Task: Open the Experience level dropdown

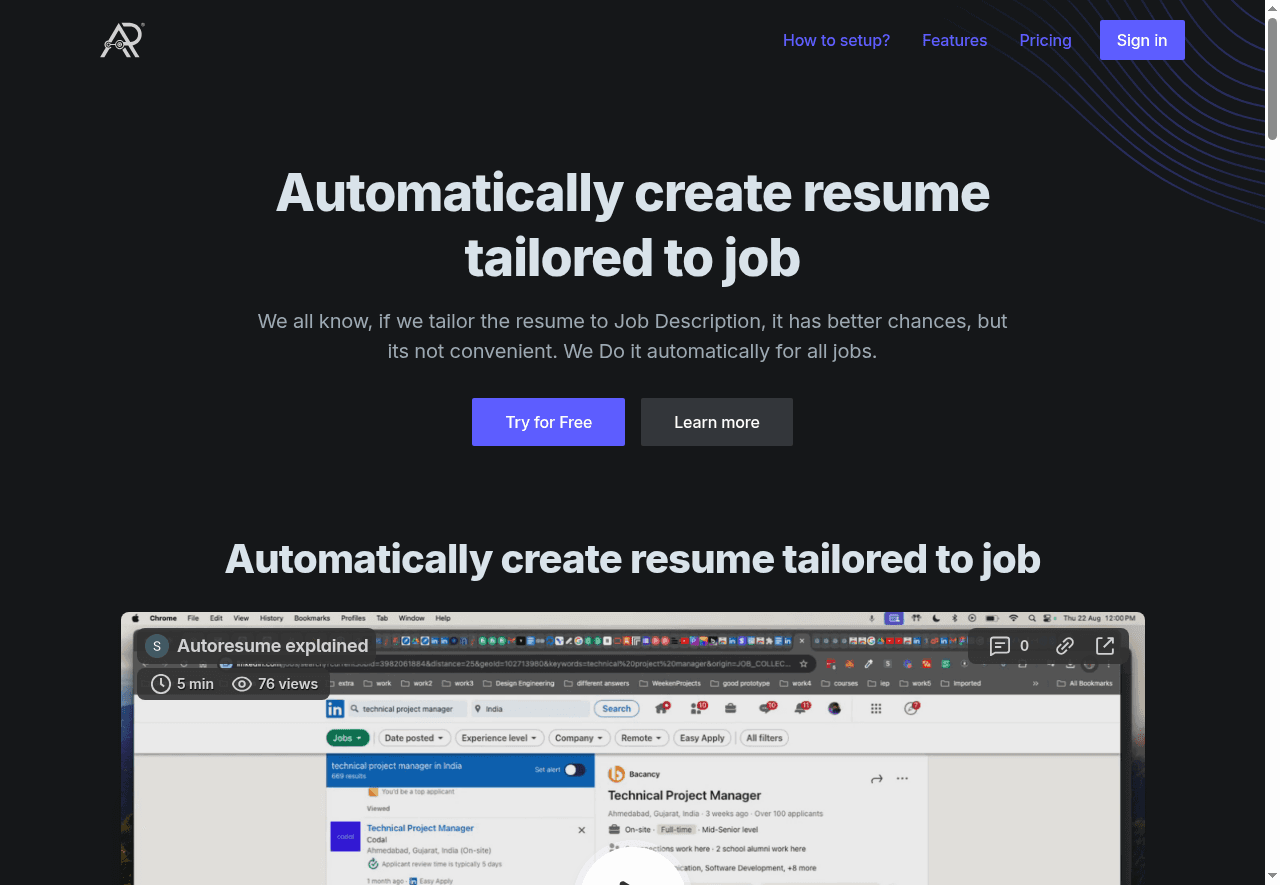Action: pos(499,737)
